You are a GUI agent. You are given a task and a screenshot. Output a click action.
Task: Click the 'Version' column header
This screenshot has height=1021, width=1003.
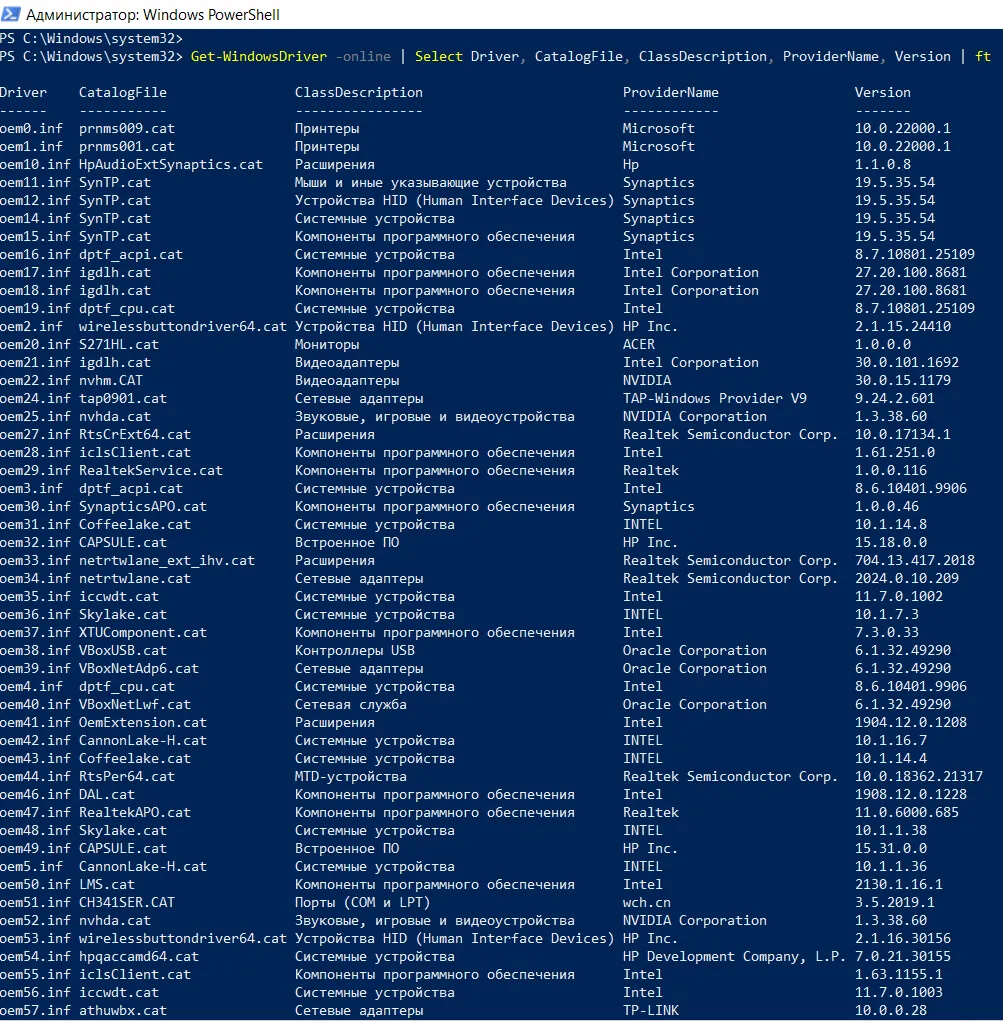pos(883,92)
